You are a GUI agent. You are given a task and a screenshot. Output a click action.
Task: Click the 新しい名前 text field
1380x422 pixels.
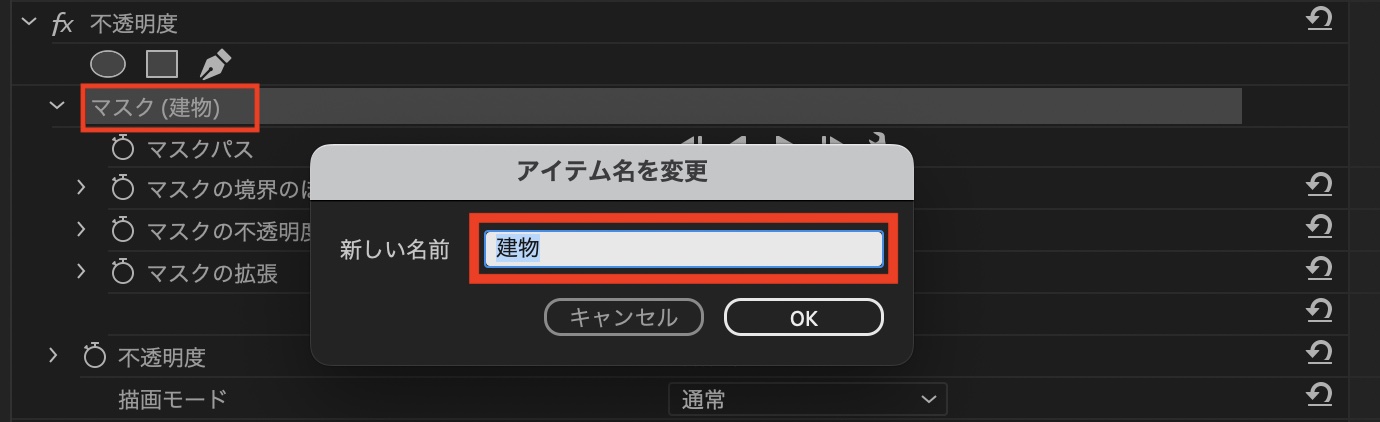coord(684,249)
